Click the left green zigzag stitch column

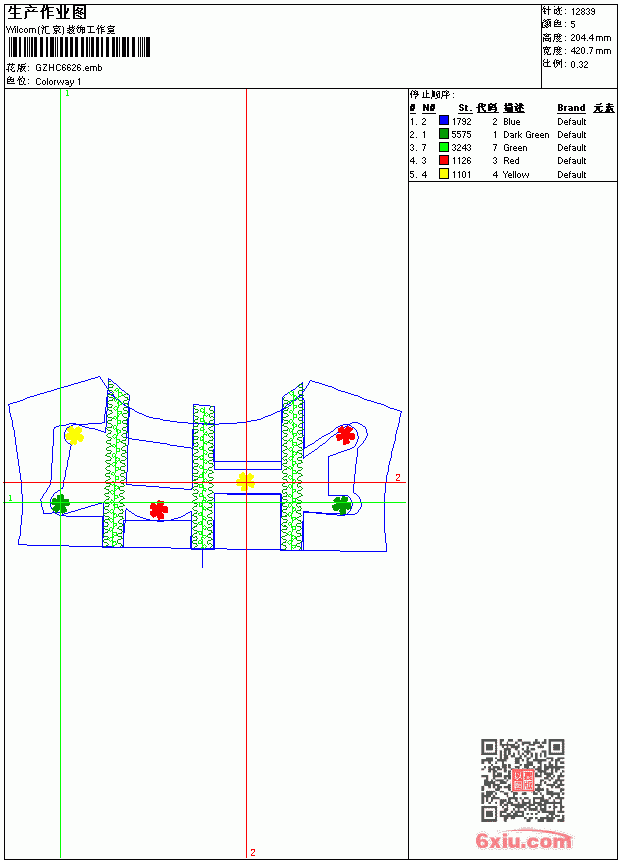click(x=116, y=463)
